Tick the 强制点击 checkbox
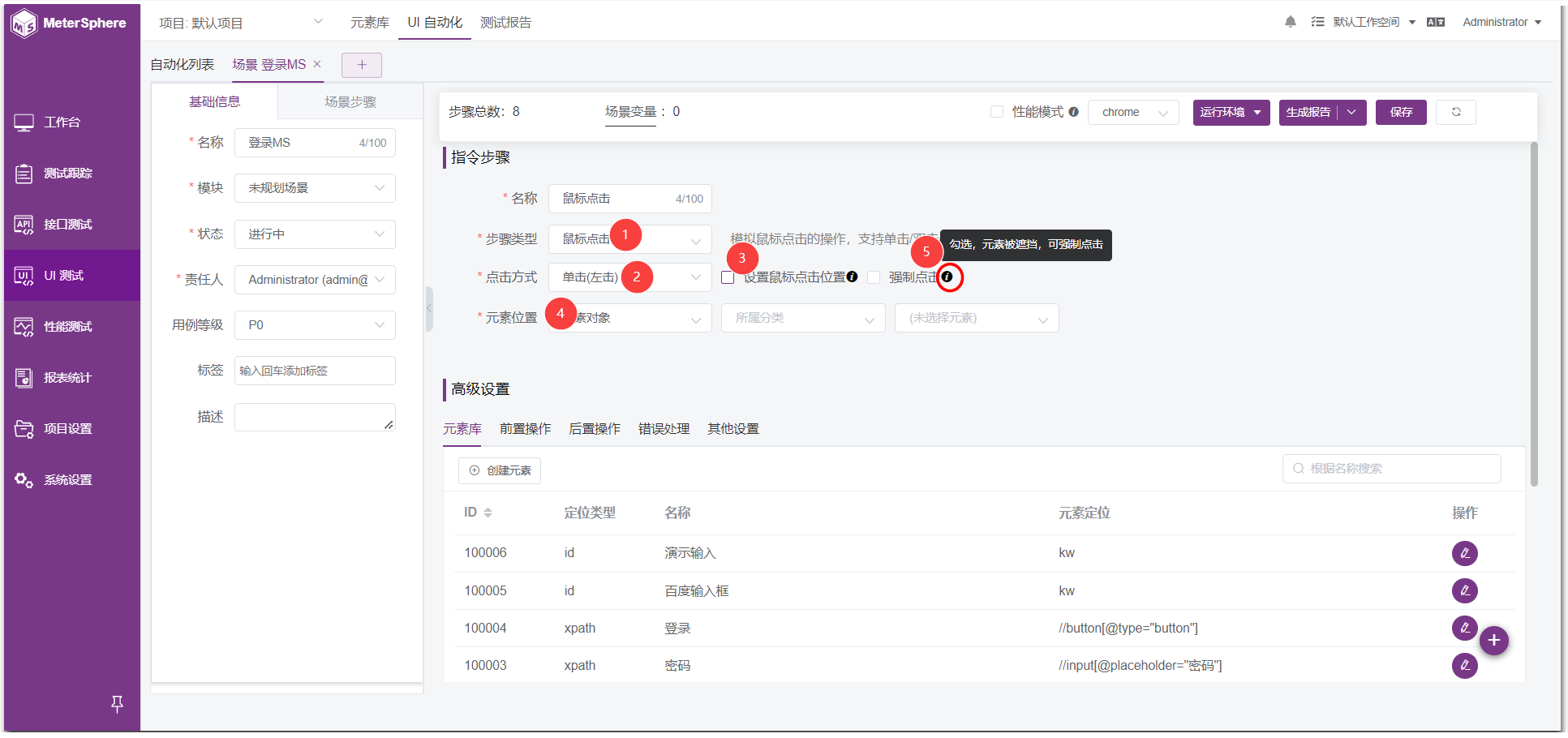The width and height of the screenshot is (1568, 738). pos(874,277)
